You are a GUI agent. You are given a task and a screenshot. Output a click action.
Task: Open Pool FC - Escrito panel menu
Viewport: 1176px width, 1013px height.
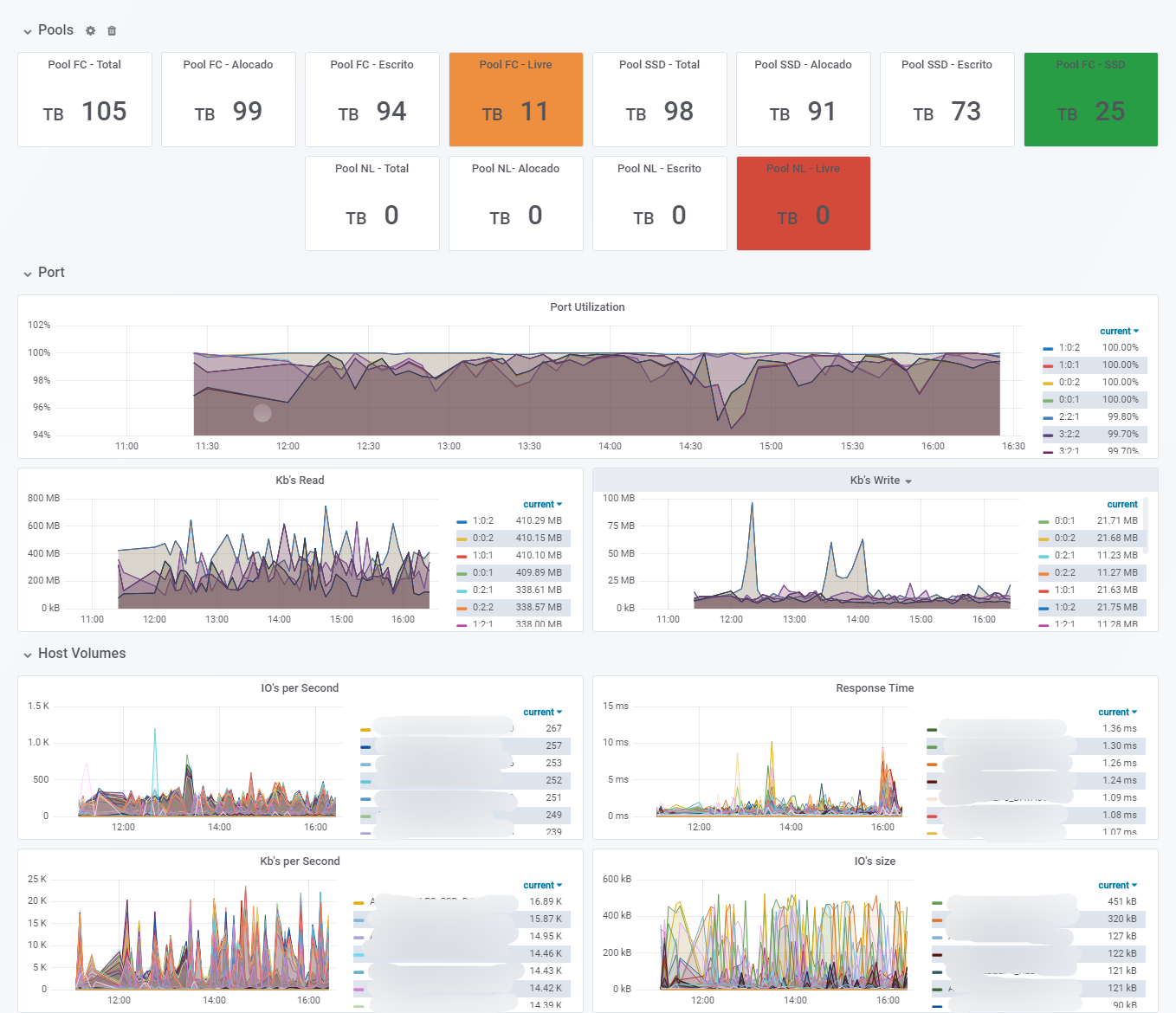[372, 65]
